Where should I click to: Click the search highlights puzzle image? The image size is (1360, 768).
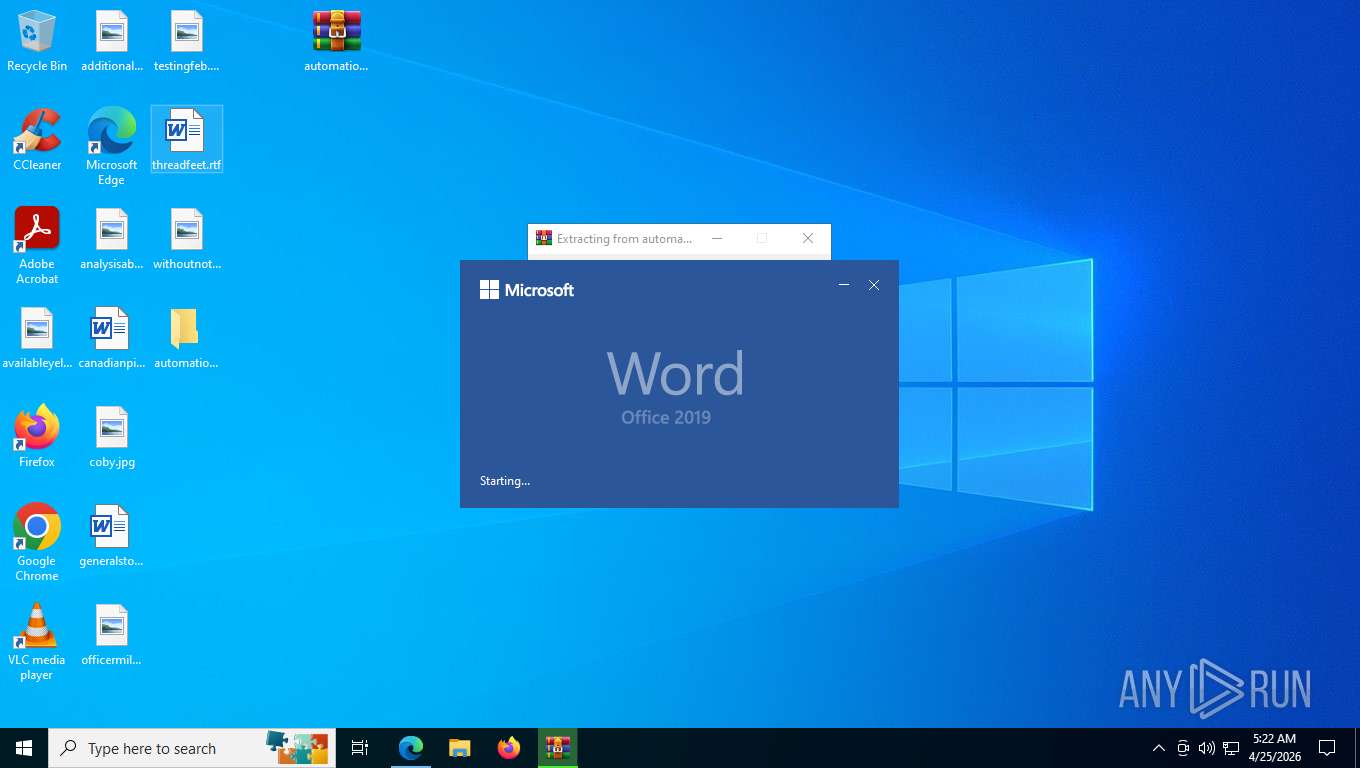297,748
